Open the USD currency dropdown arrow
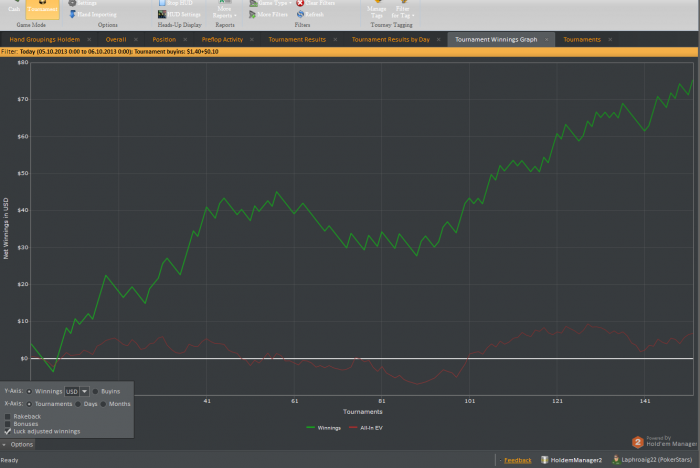700x468 pixels. pyautogui.click(x=84, y=391)
